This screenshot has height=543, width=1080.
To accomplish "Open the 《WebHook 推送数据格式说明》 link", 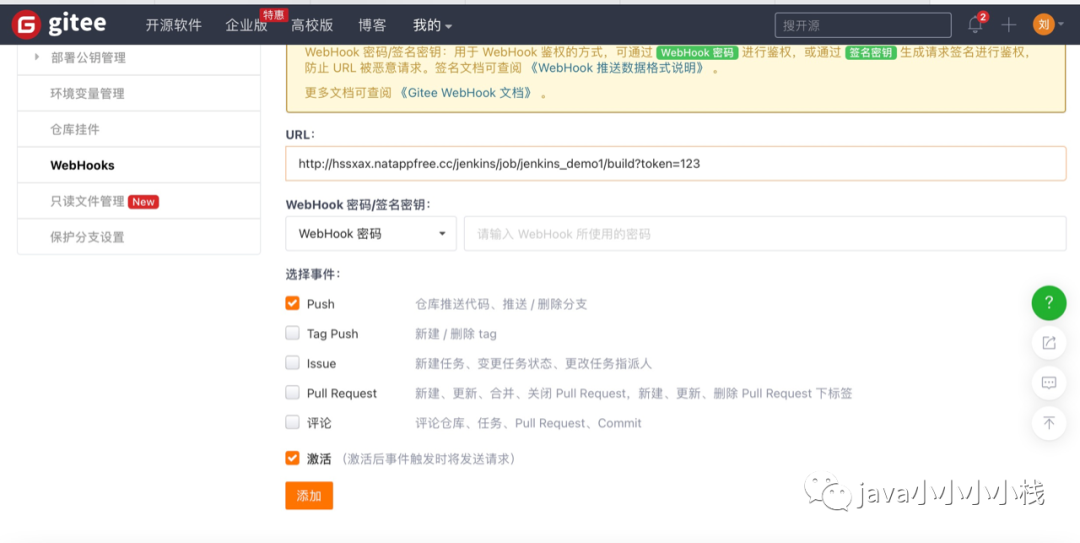I will point(616,68).
